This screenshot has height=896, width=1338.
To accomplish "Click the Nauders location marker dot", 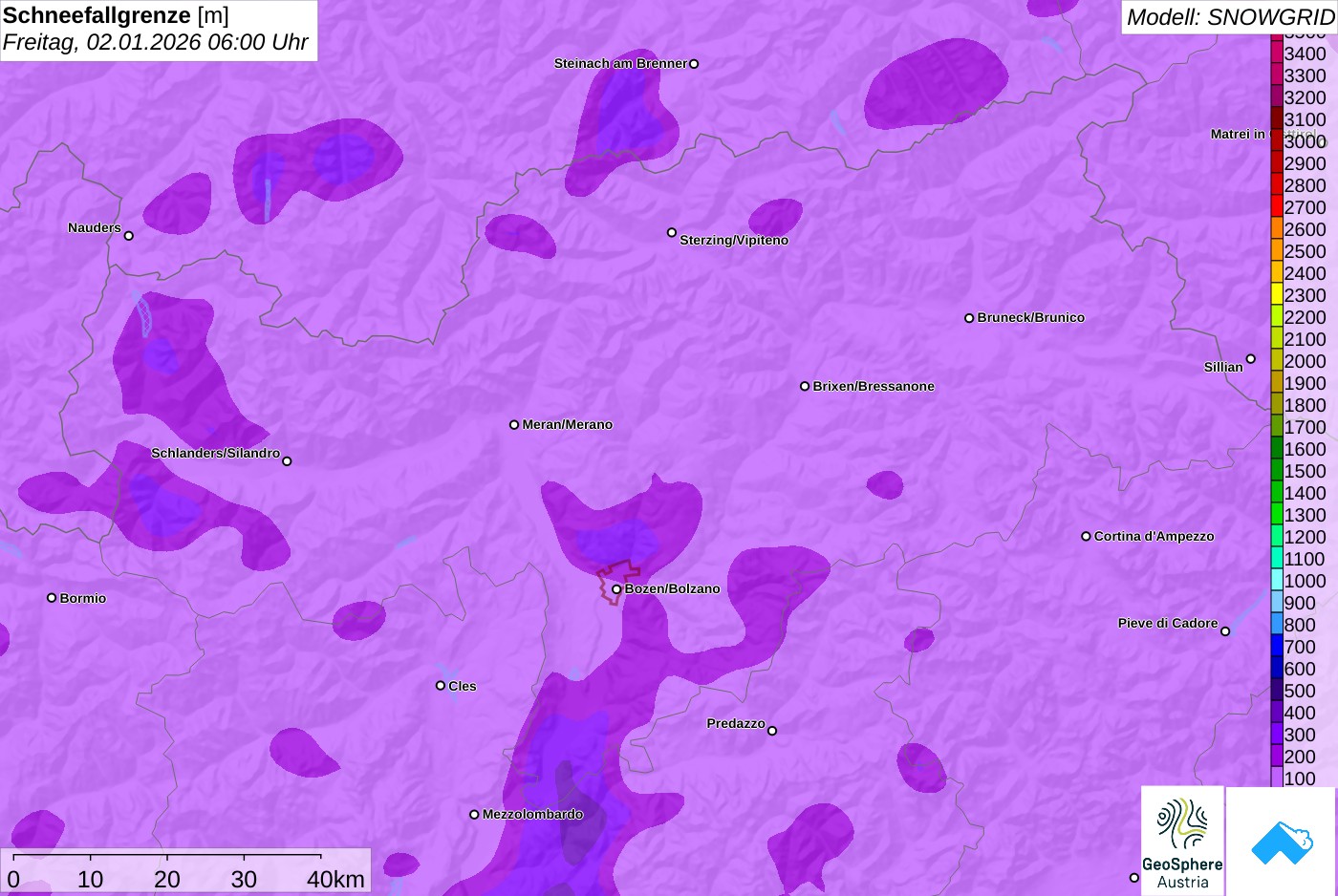I will (129, 236).
